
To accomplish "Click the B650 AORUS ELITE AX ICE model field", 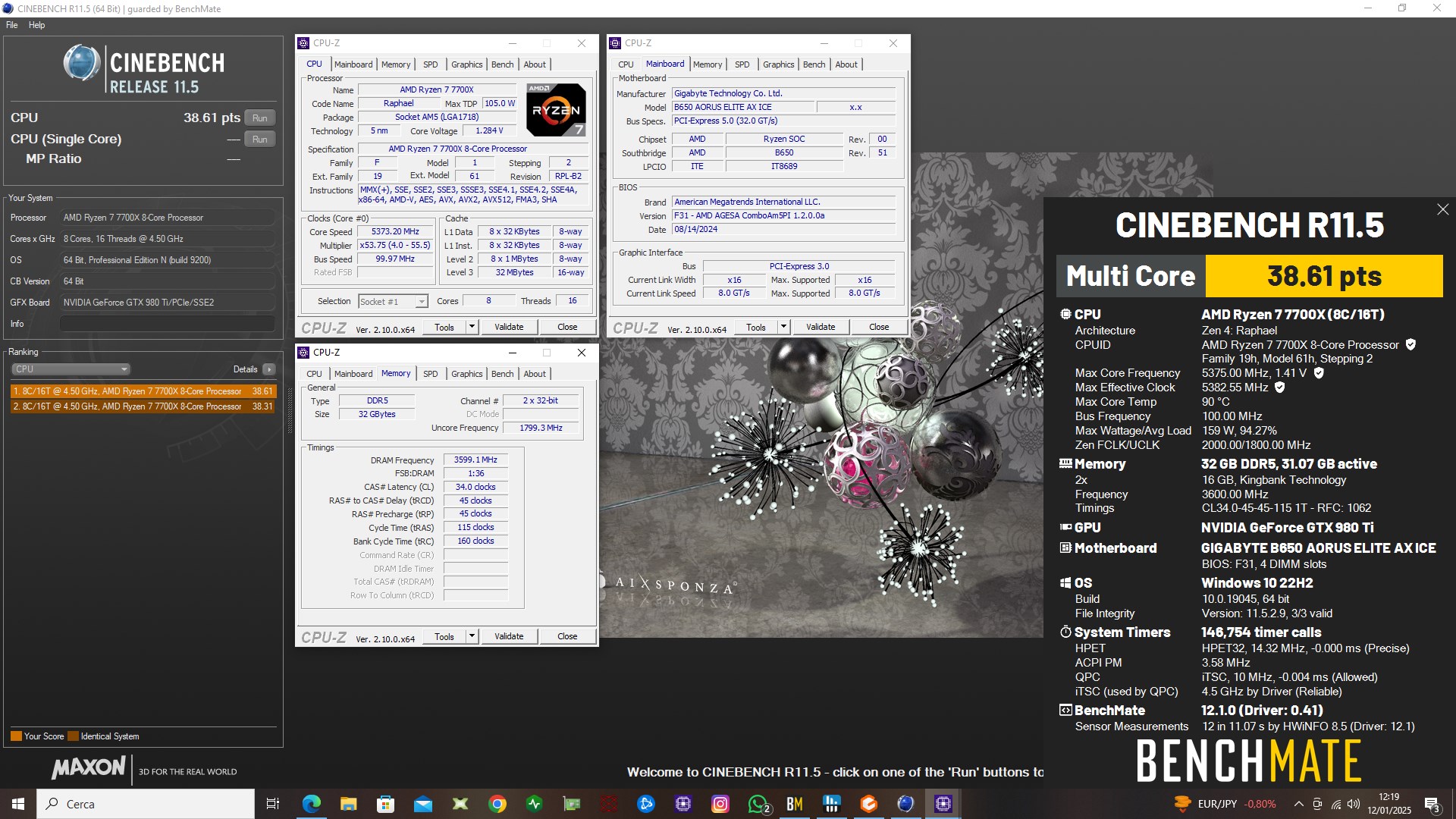I will click(x=743, y=108).
